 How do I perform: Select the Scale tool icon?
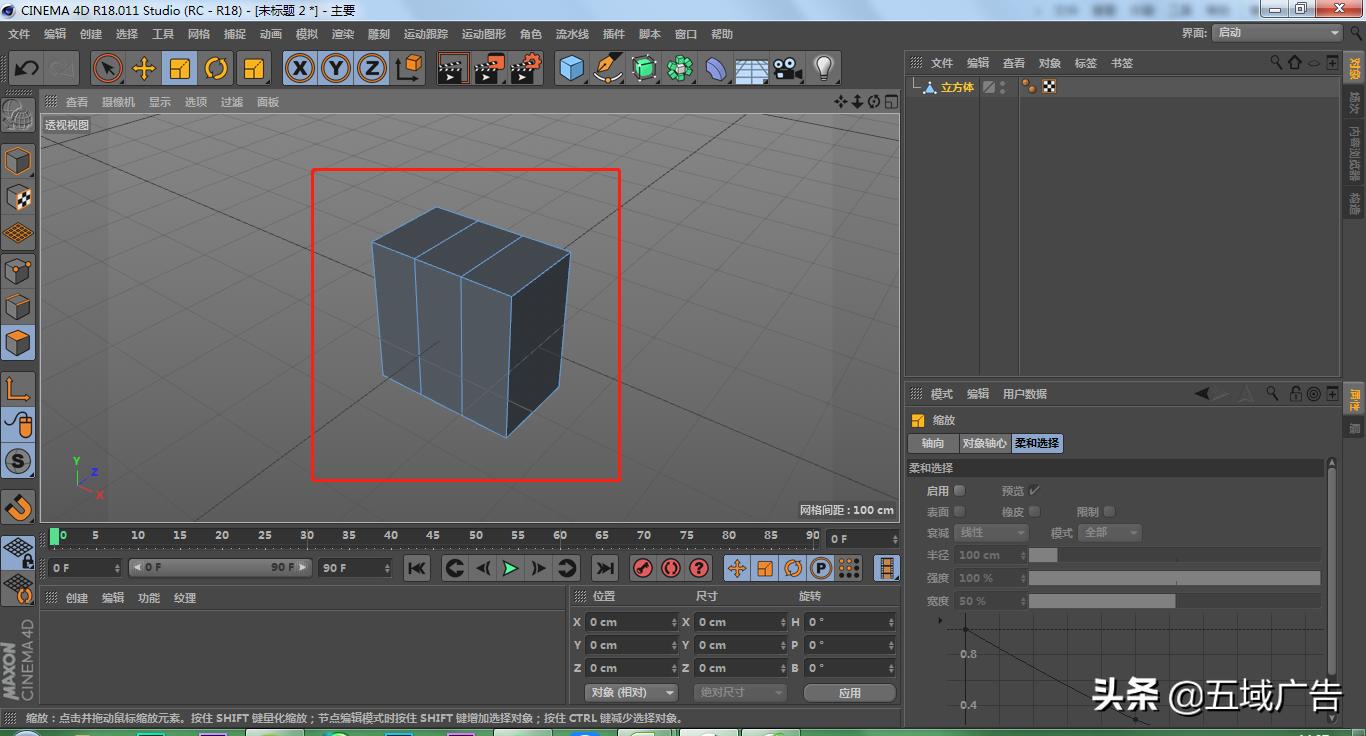tap(180, 68)
